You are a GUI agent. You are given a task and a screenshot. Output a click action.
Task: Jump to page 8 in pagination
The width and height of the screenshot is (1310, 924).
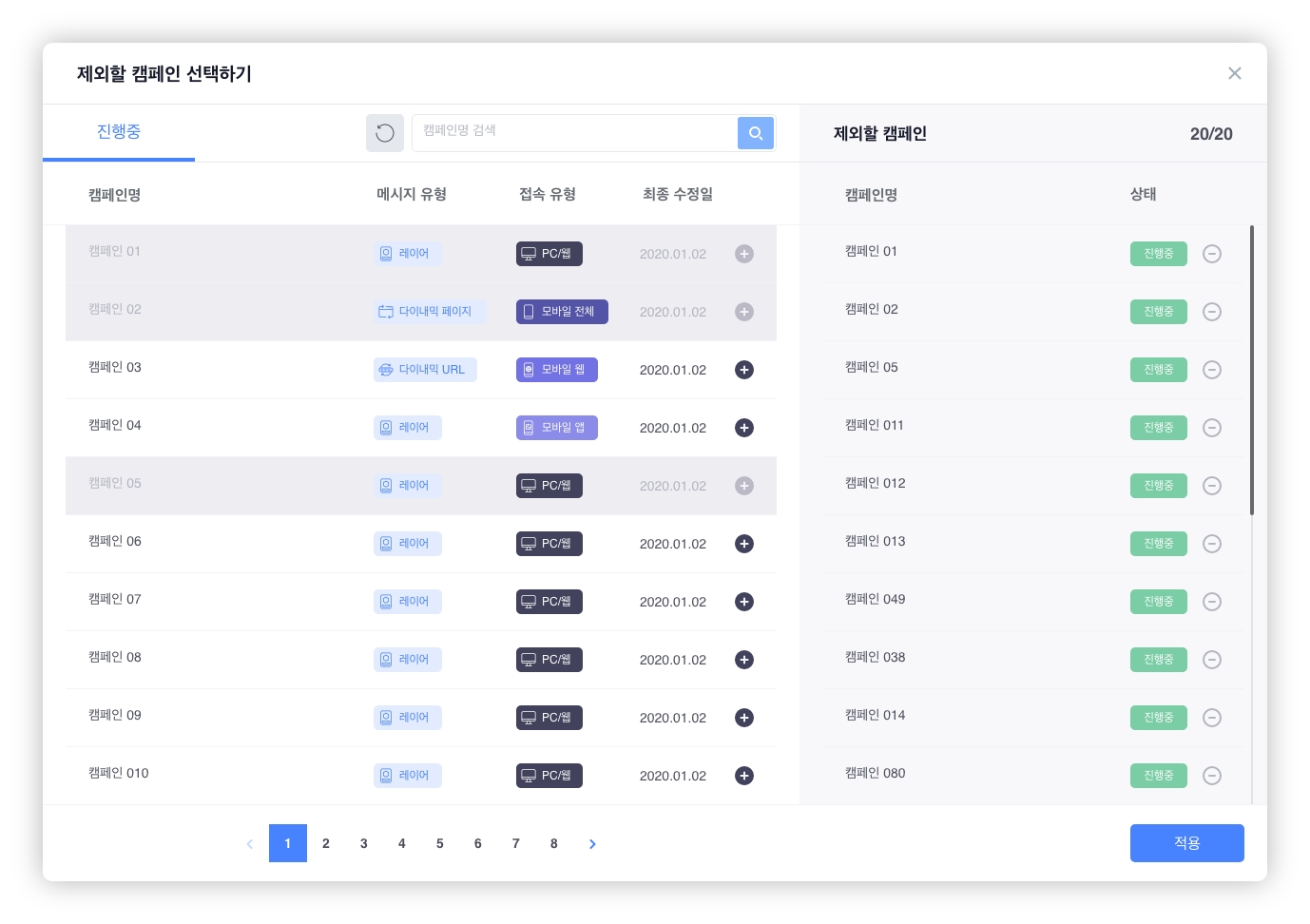[x=554, y=843]
